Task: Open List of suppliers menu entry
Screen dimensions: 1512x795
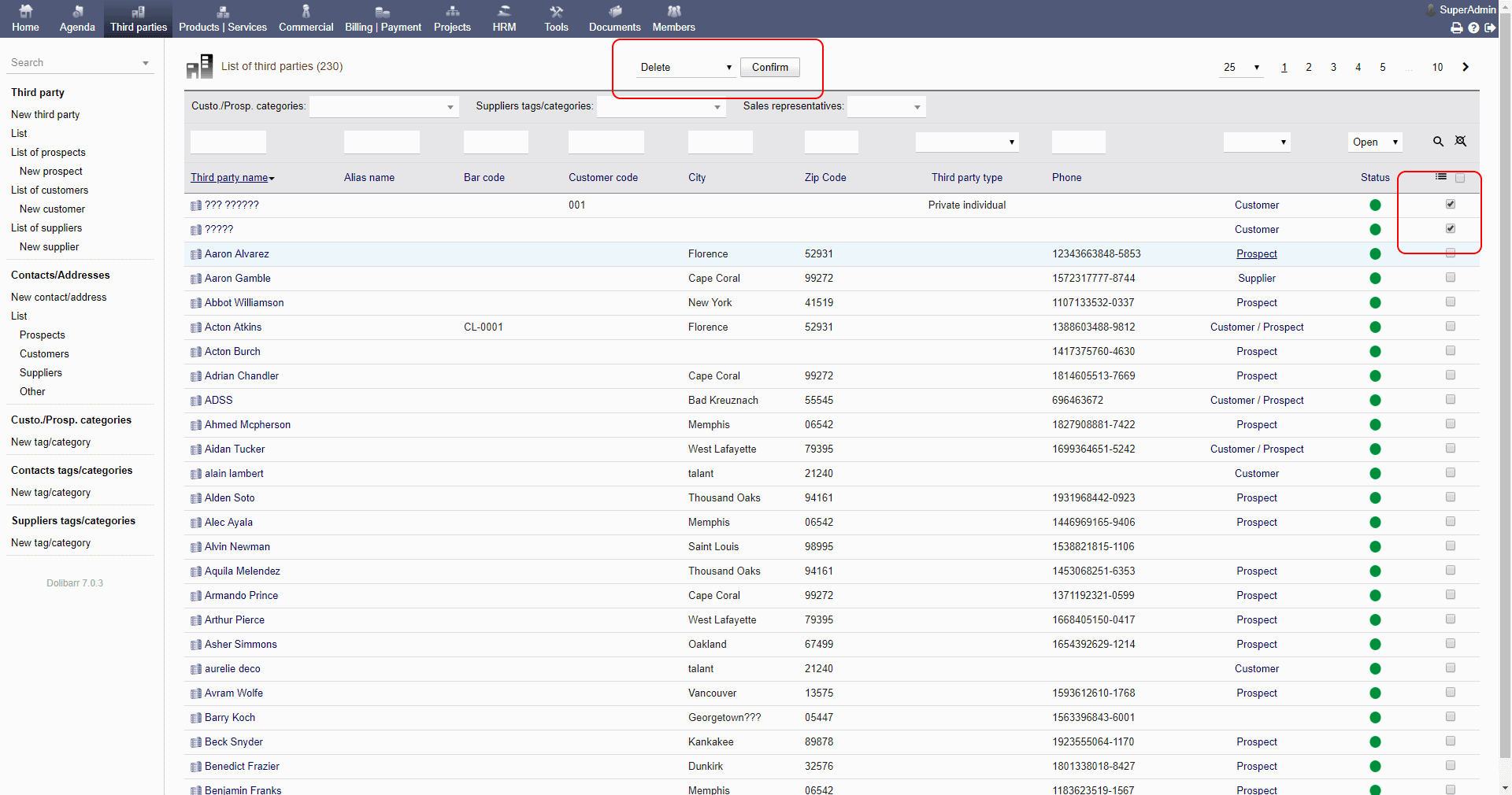Action: coord(46,227)
